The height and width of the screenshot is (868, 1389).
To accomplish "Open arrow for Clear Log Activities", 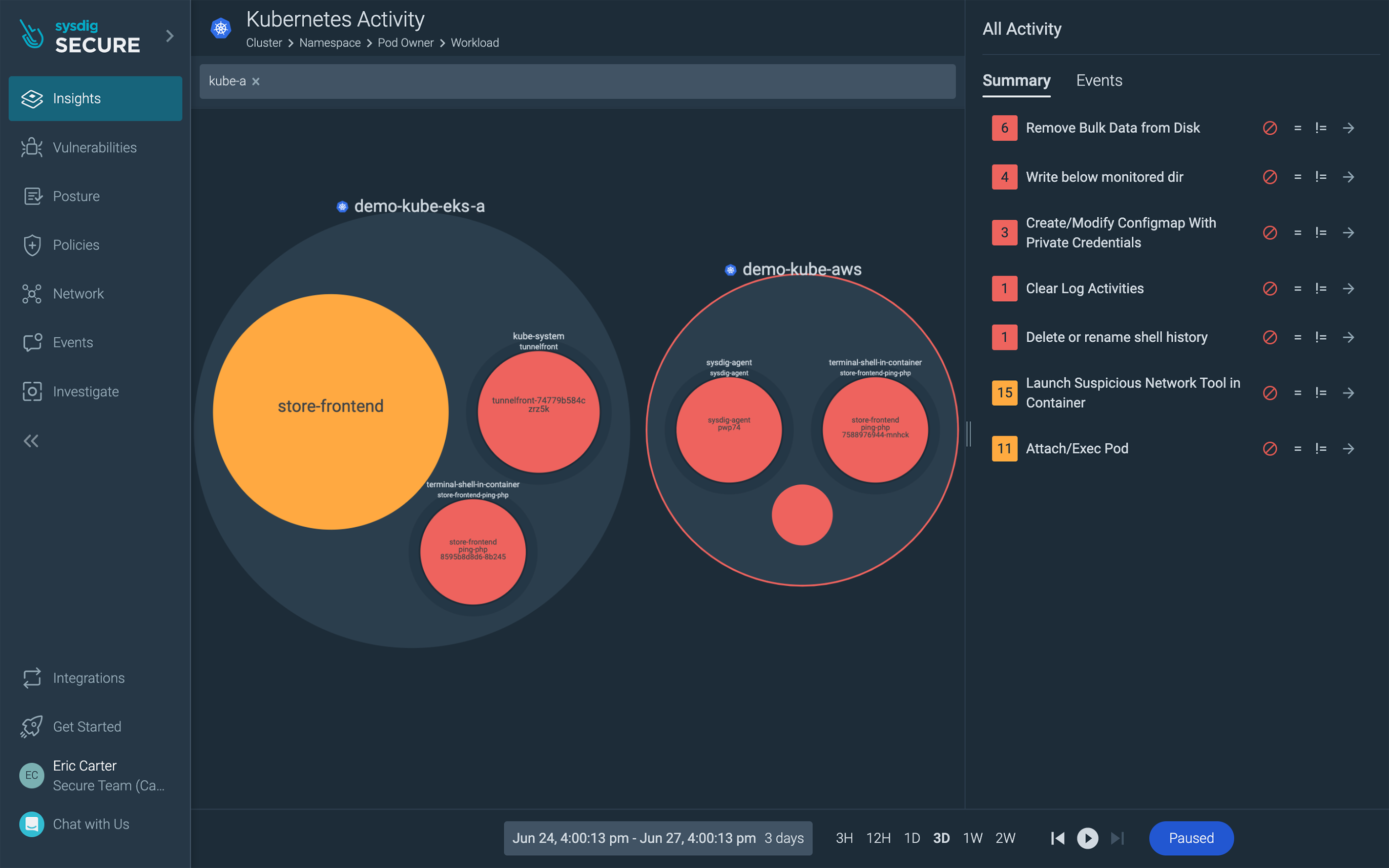I will tap(1349, 288).
